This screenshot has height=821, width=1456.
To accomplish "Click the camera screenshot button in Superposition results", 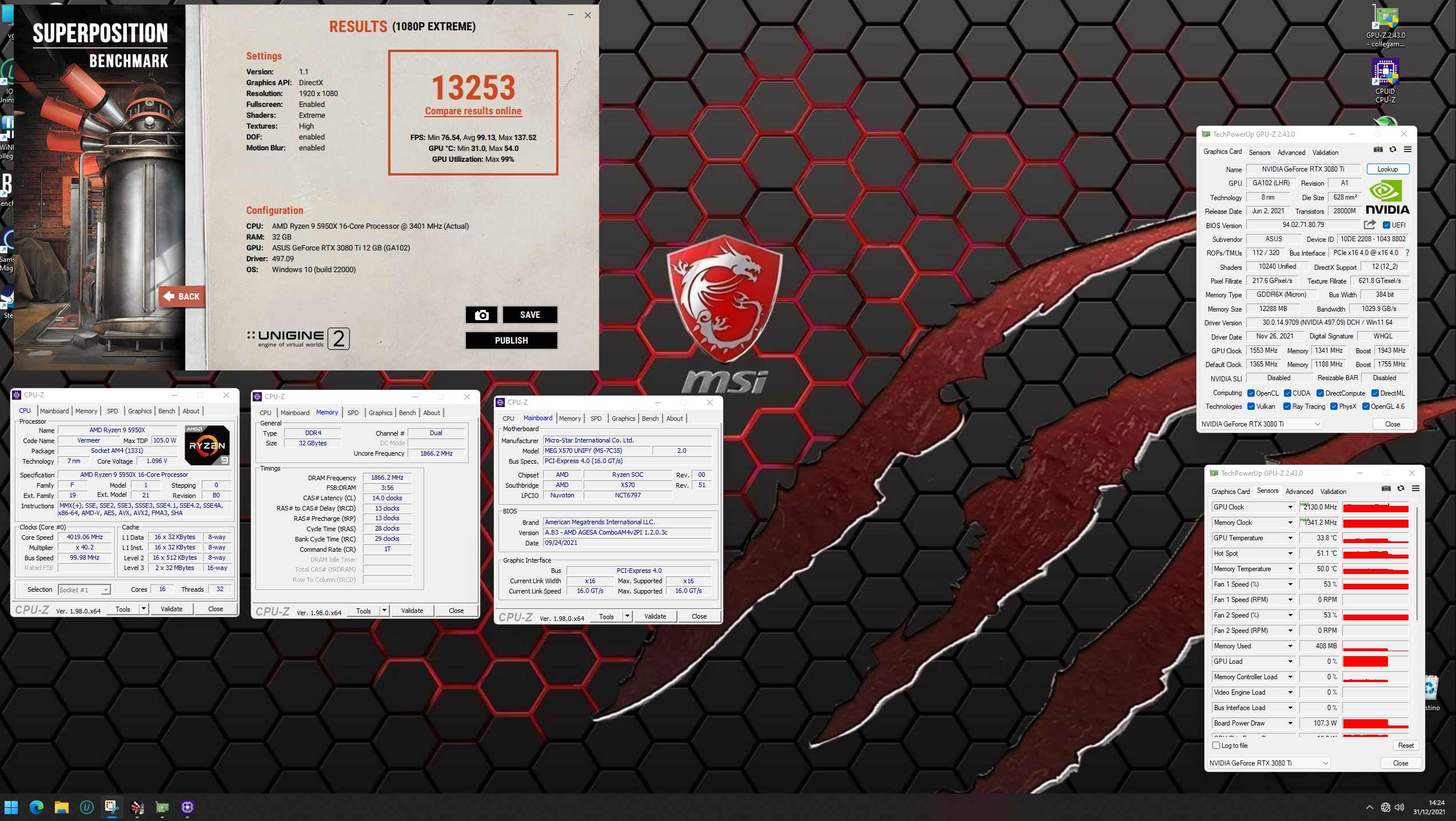I will coord(481,314).
